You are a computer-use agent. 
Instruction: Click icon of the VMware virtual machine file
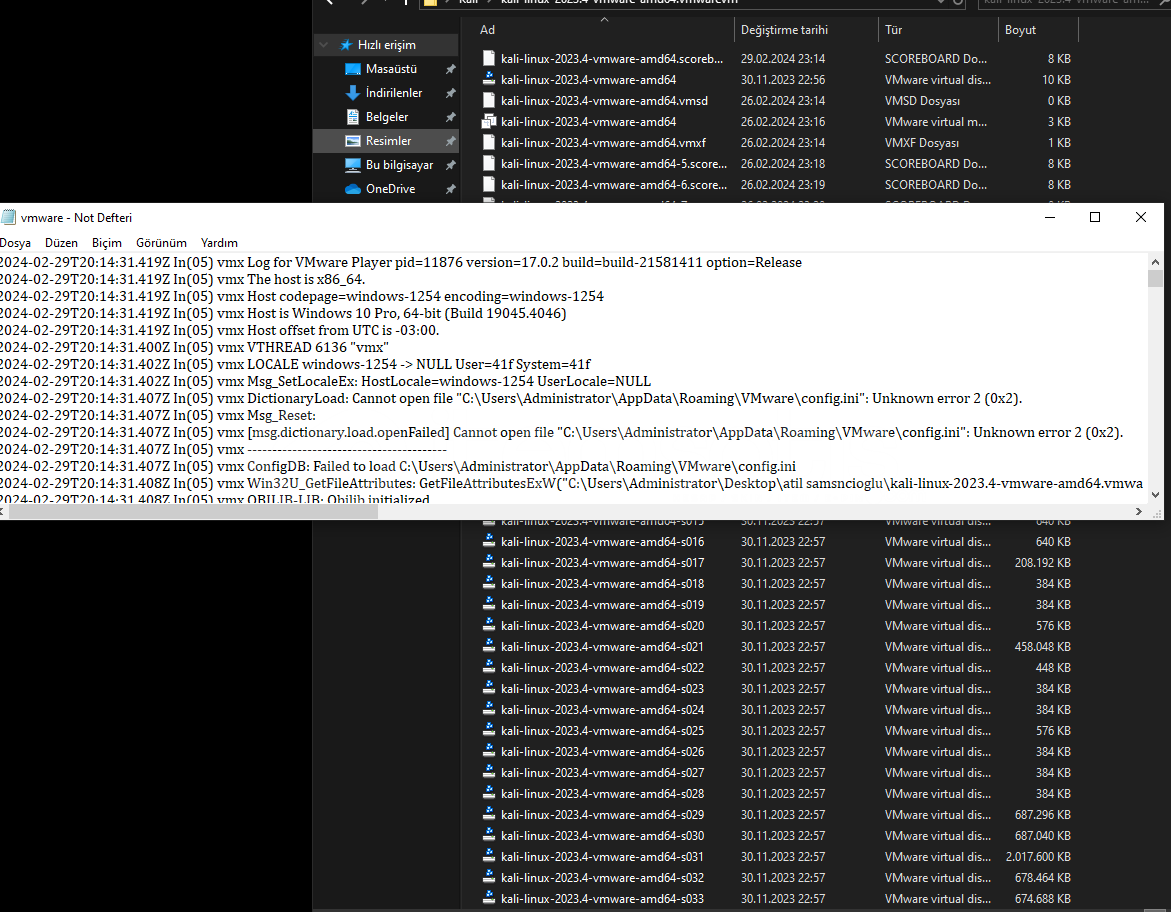point(489,121)
